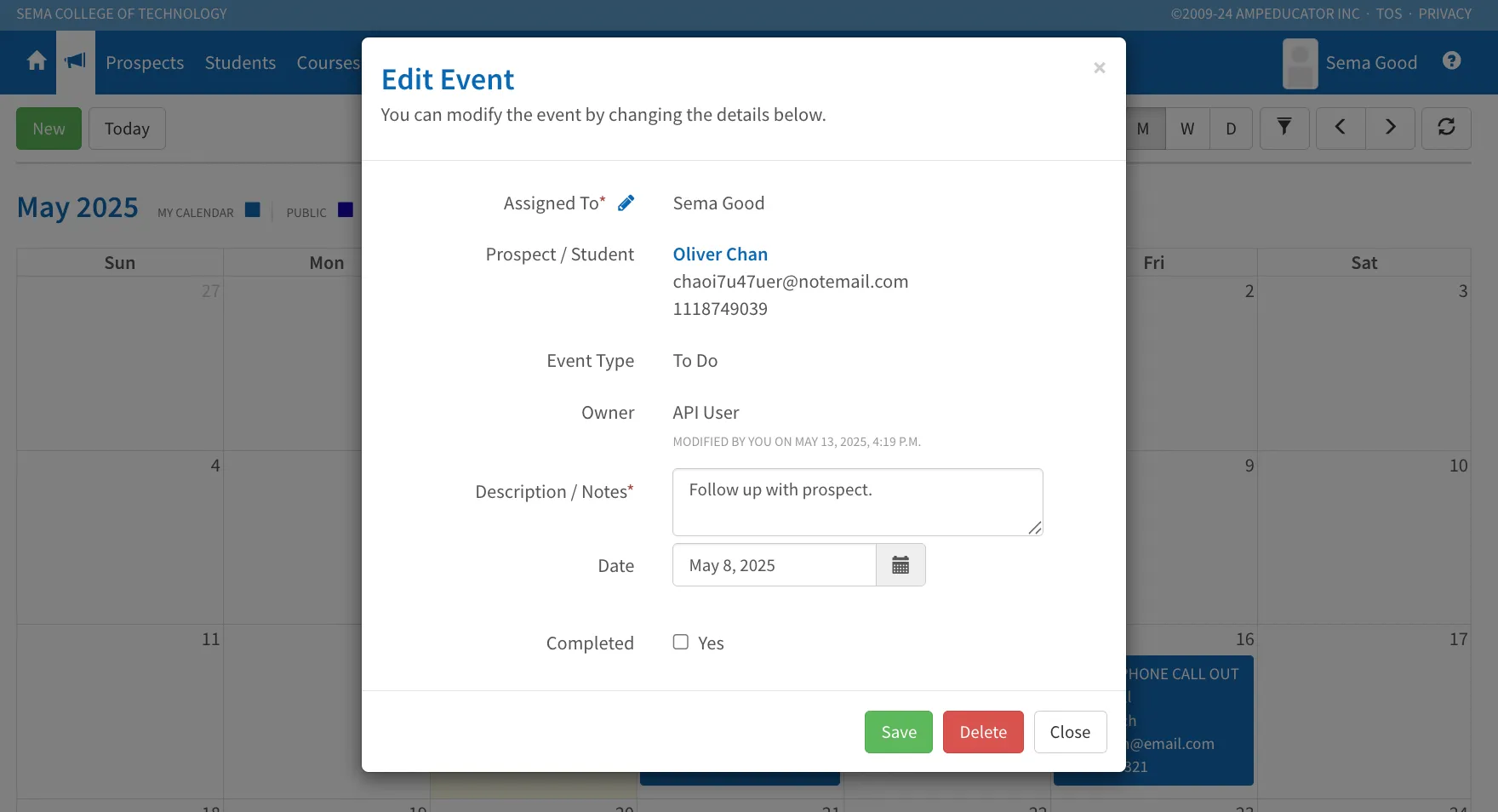
Task: Refresh the calendar view
Action: coord(1446,129)
